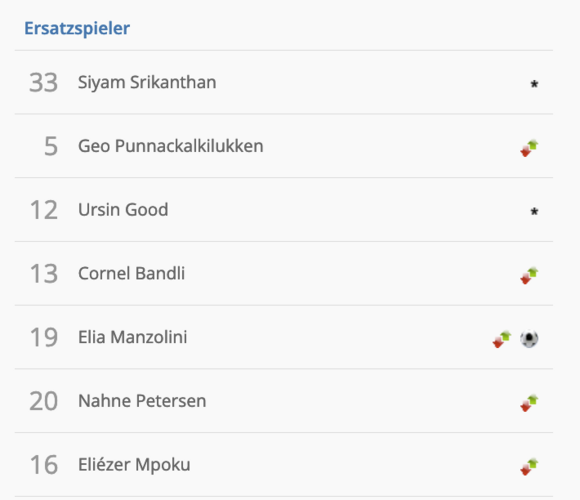Click jersey number 19 next to Elia Manzolini
Image resolution: width=580 pixels, height=500 pixels.
44,337
